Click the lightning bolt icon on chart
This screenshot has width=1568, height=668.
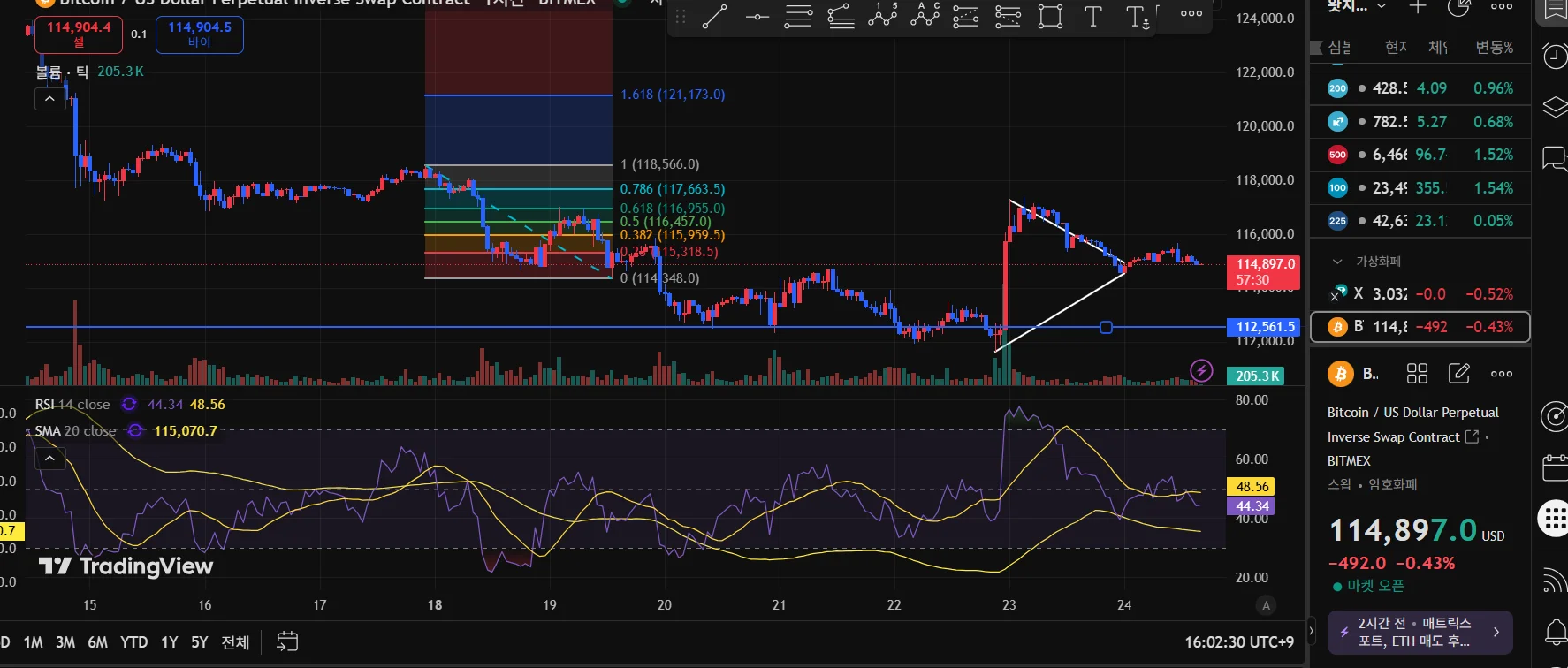coord(1201,371)
